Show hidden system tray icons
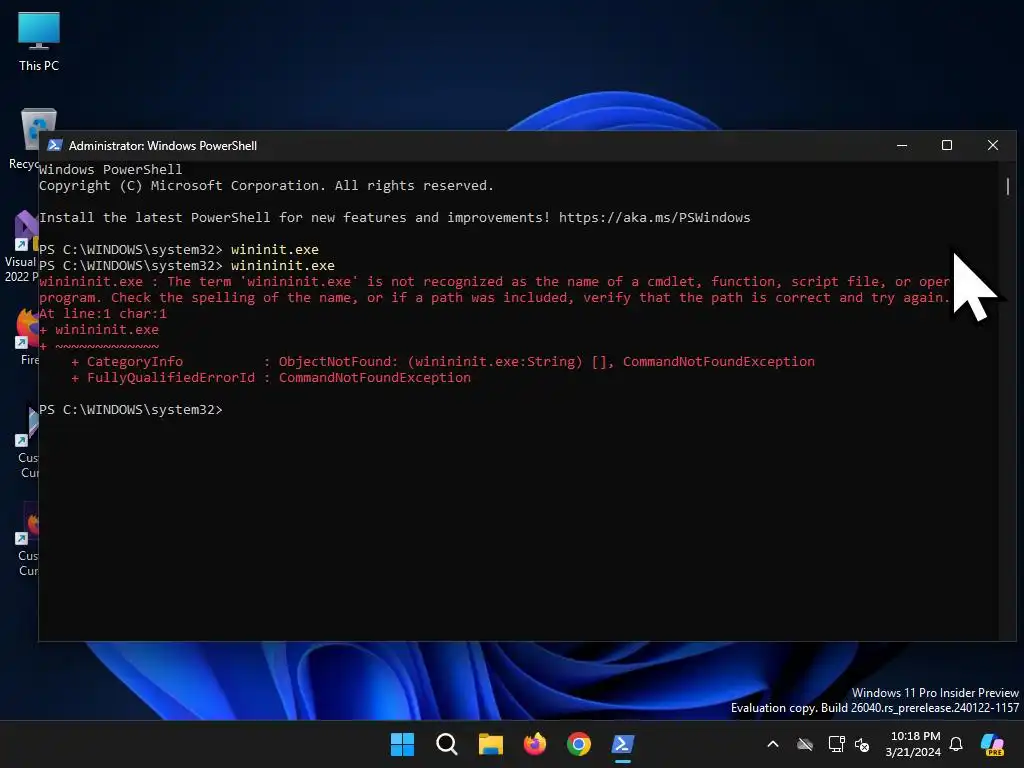 [x=773, y=744]
